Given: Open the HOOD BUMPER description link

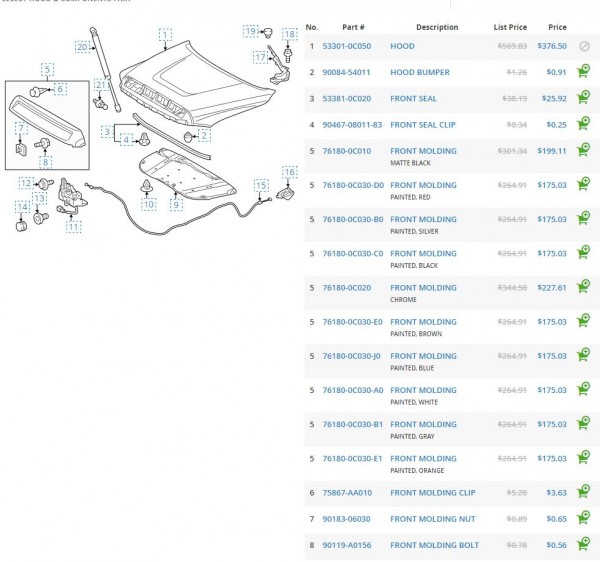Looking at the screenshot, I should (420, 72).
